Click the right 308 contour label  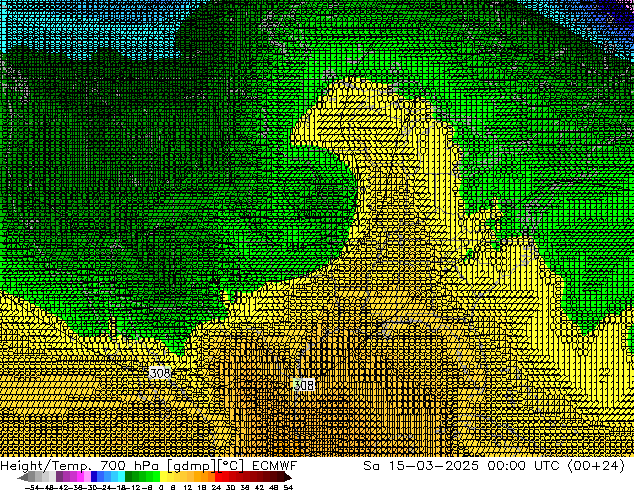tap(304, 385)
